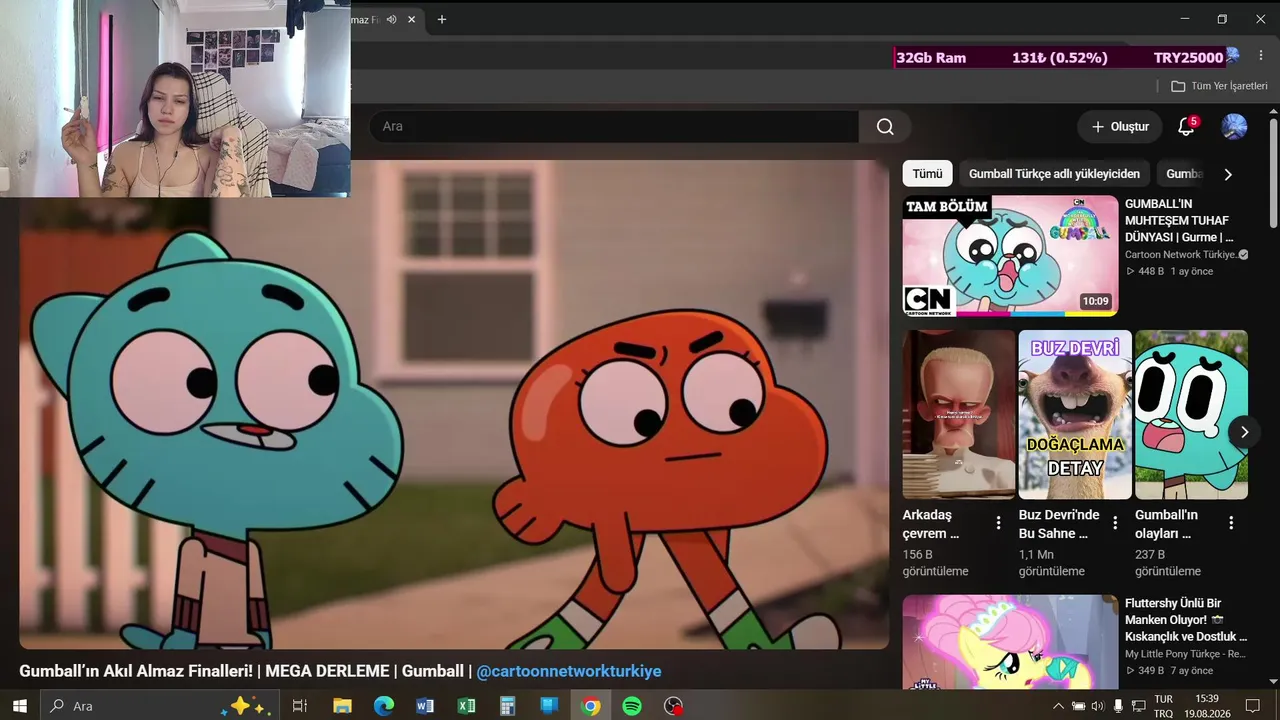This screenshot has width=1280, height=720.
Task: Switch the TUR TRQ keyboard layout
Action: point(1163,706)
